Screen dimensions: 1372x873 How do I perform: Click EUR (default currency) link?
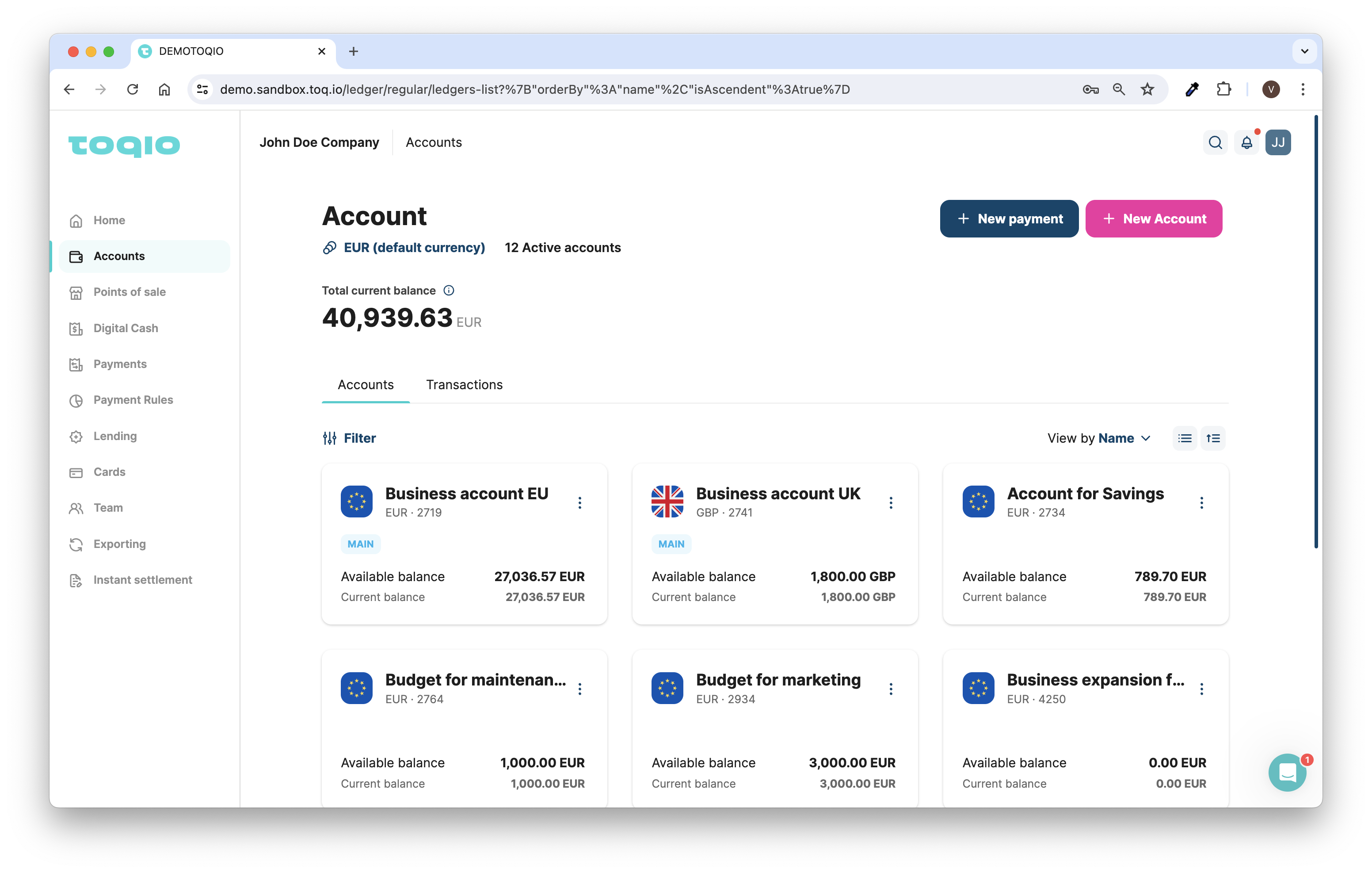[x=404, y=248]
